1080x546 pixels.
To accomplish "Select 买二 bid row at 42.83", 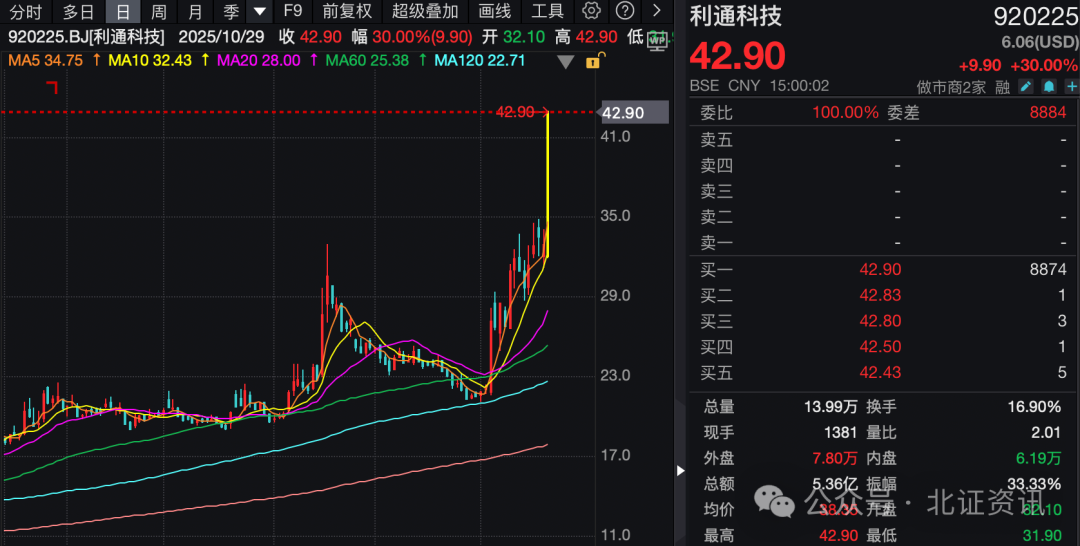I will pyautogui.click(x=883, y=295).
